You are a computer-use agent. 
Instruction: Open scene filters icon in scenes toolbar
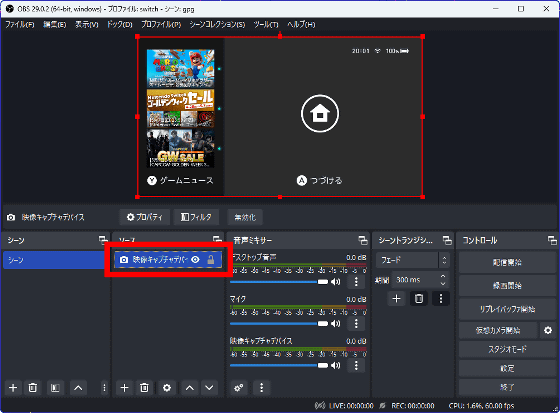point(55,388)
